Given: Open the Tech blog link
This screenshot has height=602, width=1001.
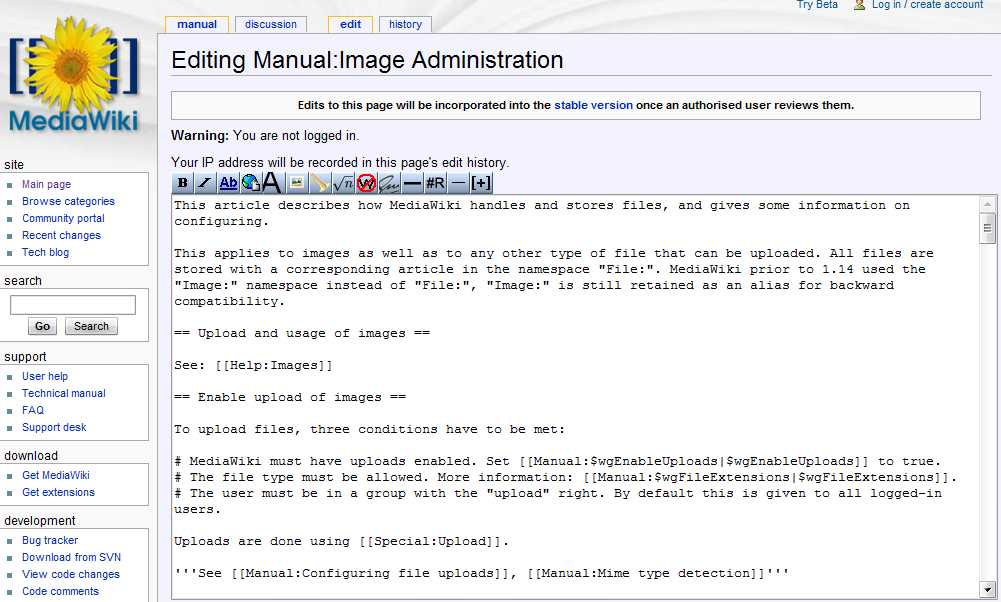Looking at the screenshot, I should click(45, 252).
